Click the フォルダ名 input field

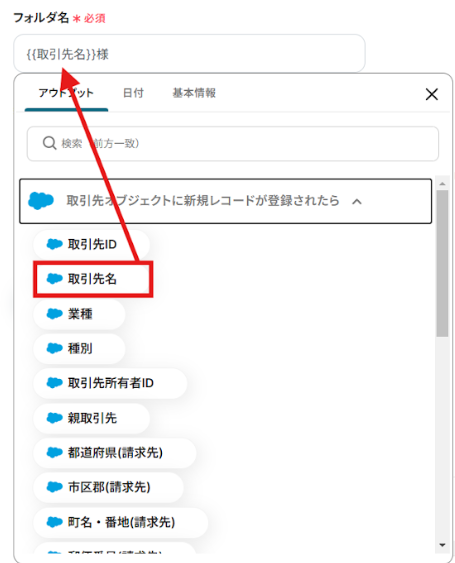pyautogui.click(x=189, y=54)
